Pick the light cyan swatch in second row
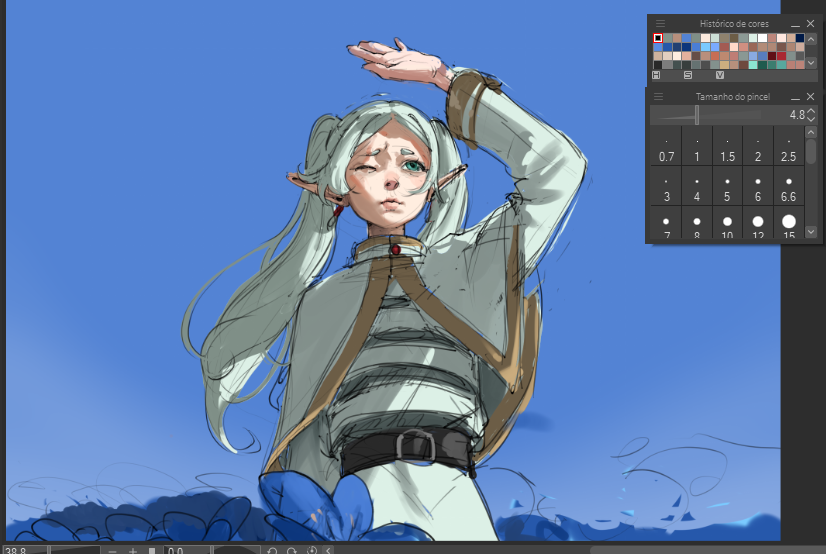Screen dimensions: 826x554 705,47
